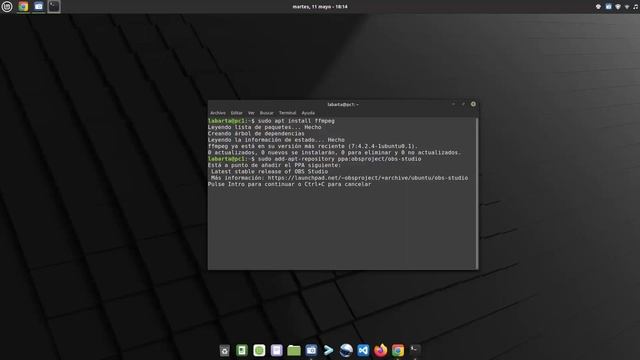Maximize the terminal window
The width and height of the screenshot is (640, 360).
463,104
